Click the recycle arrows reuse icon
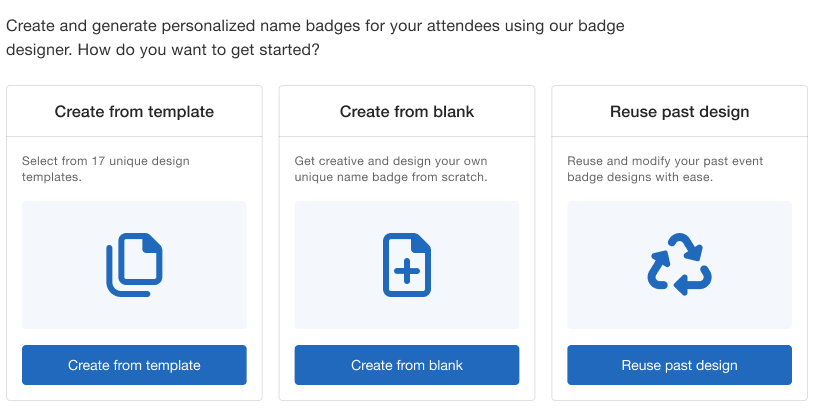Screen dimensions: 815x419 point(679,265)
